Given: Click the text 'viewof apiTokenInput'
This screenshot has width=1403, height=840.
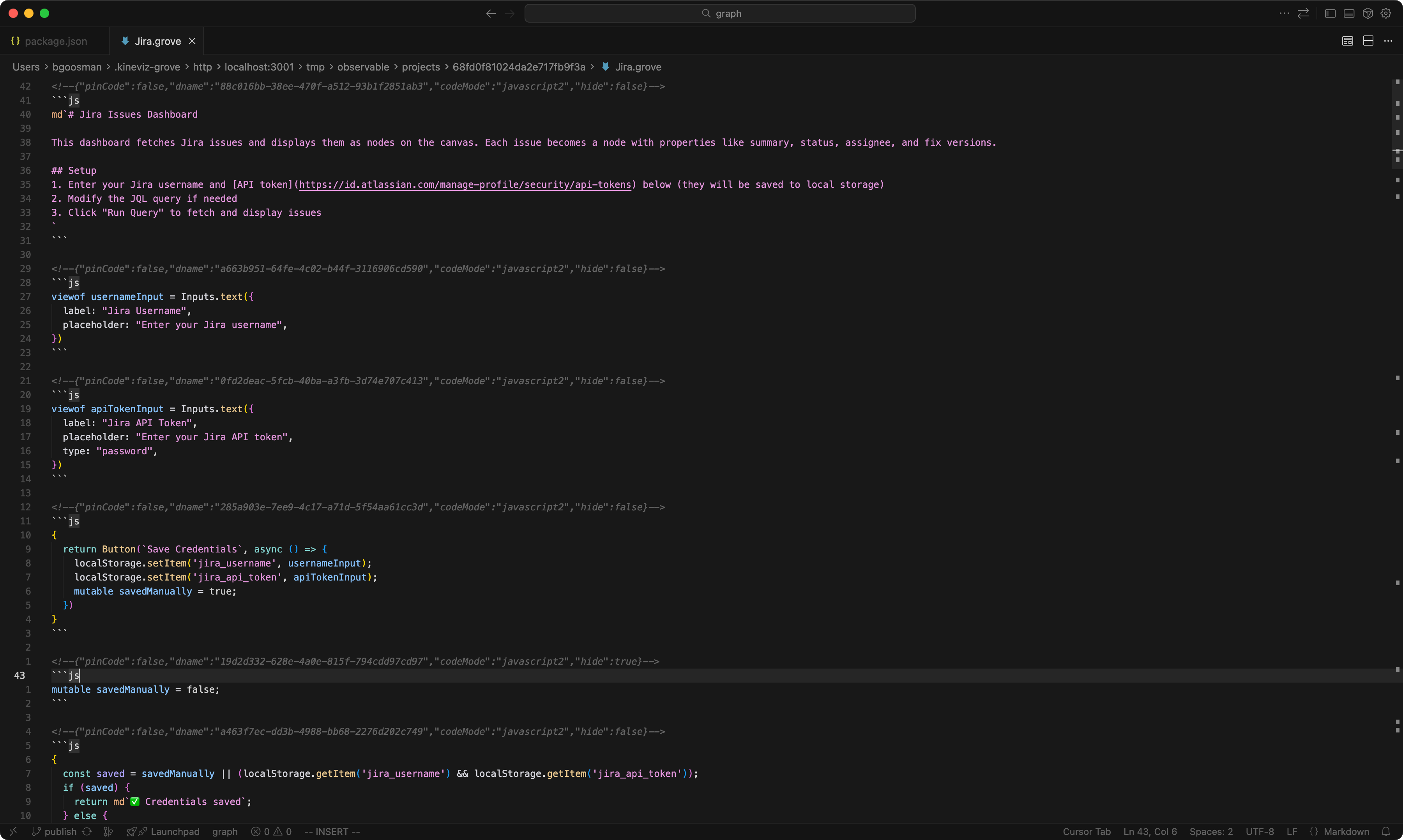Looking at the screenshot, I should (108, 409).
